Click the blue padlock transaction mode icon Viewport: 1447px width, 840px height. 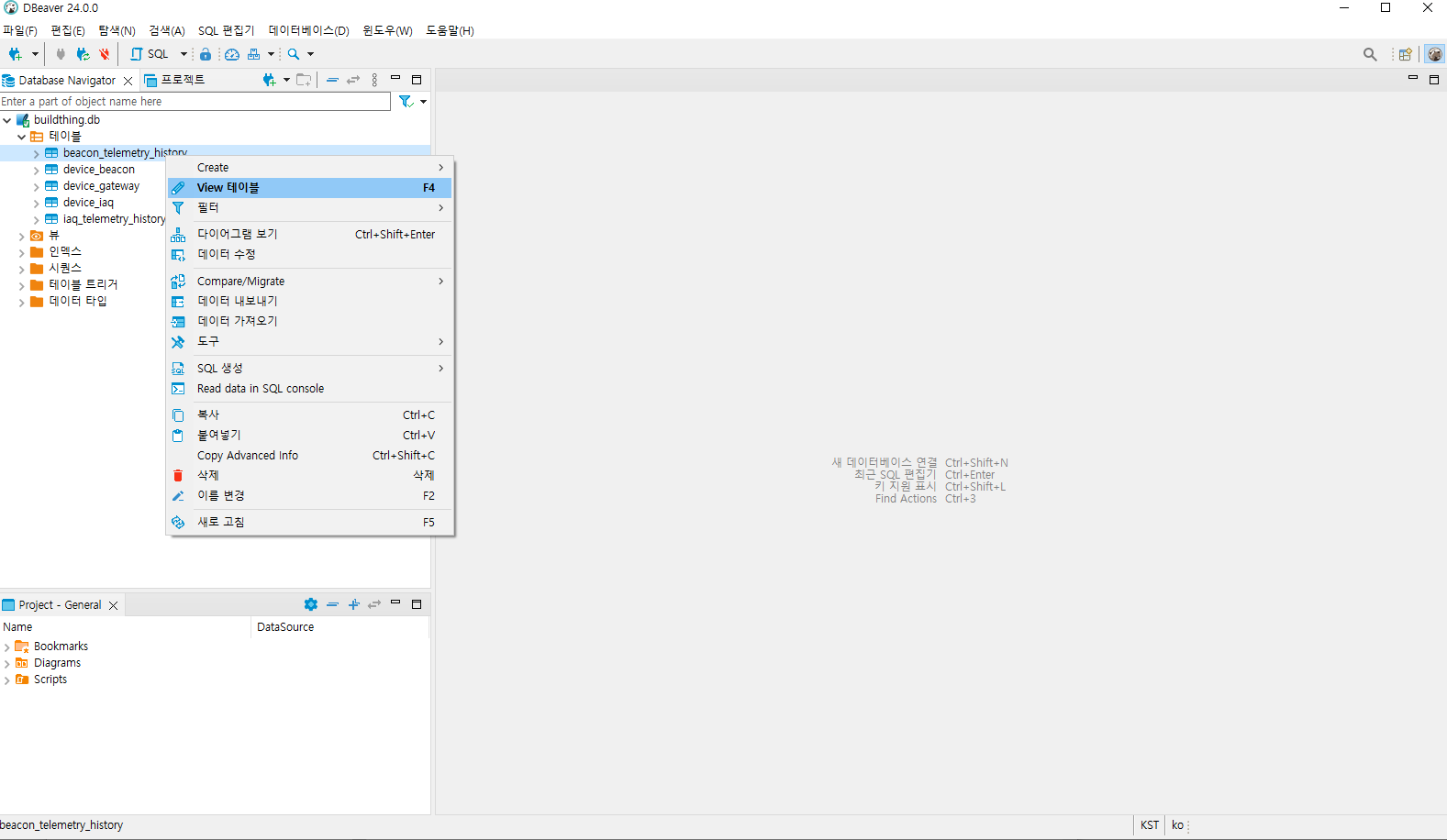click(206, 54)
